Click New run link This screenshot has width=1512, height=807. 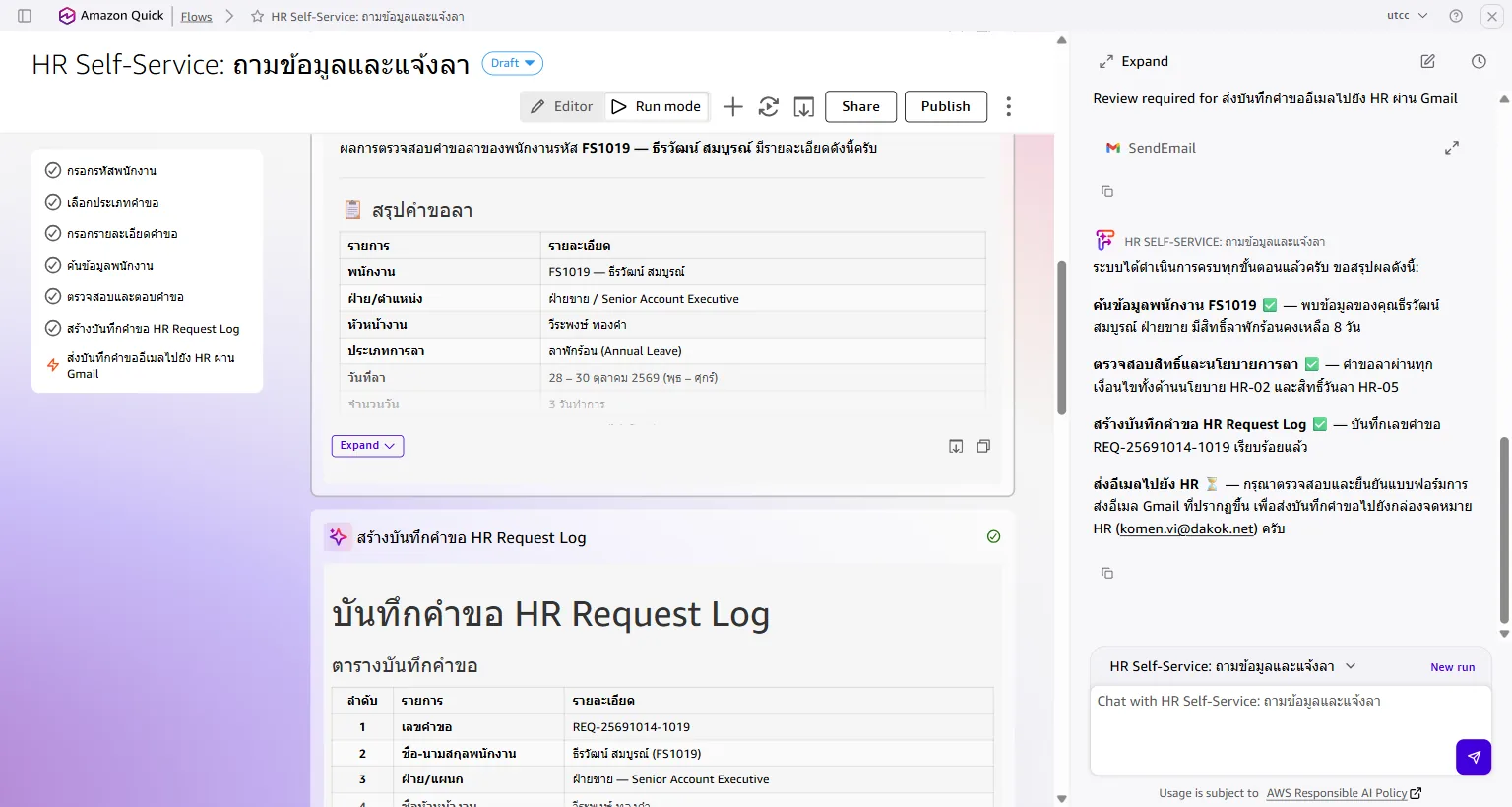click(1452, 667)
